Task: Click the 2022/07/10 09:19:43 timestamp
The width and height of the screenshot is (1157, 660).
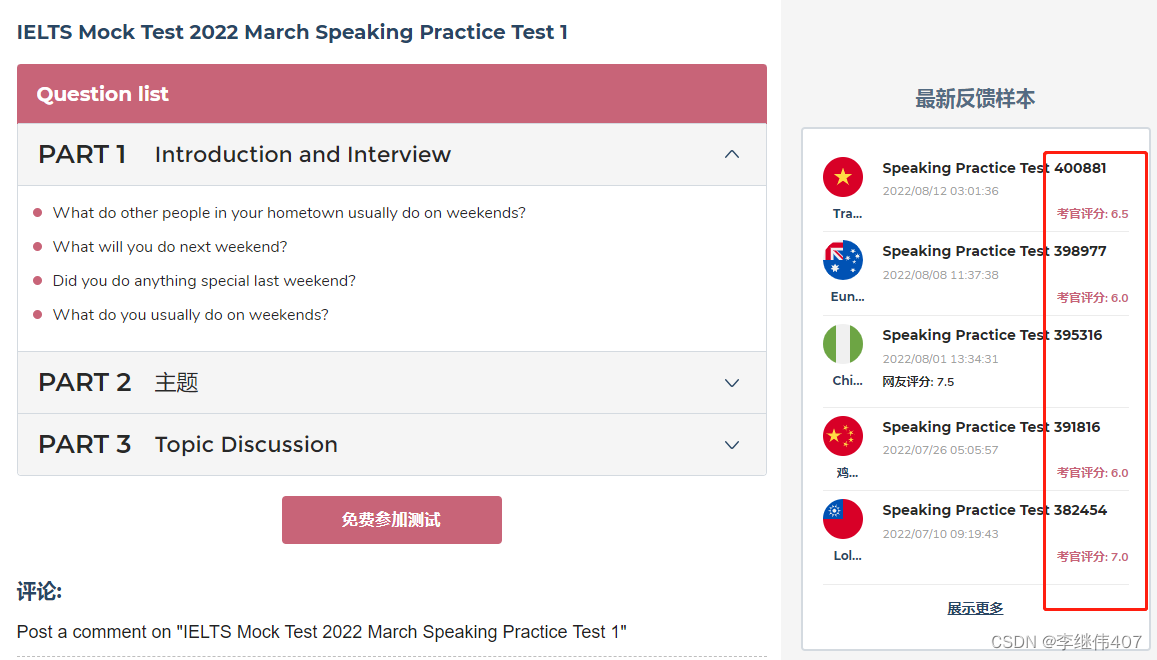Action: pos(940,534)
